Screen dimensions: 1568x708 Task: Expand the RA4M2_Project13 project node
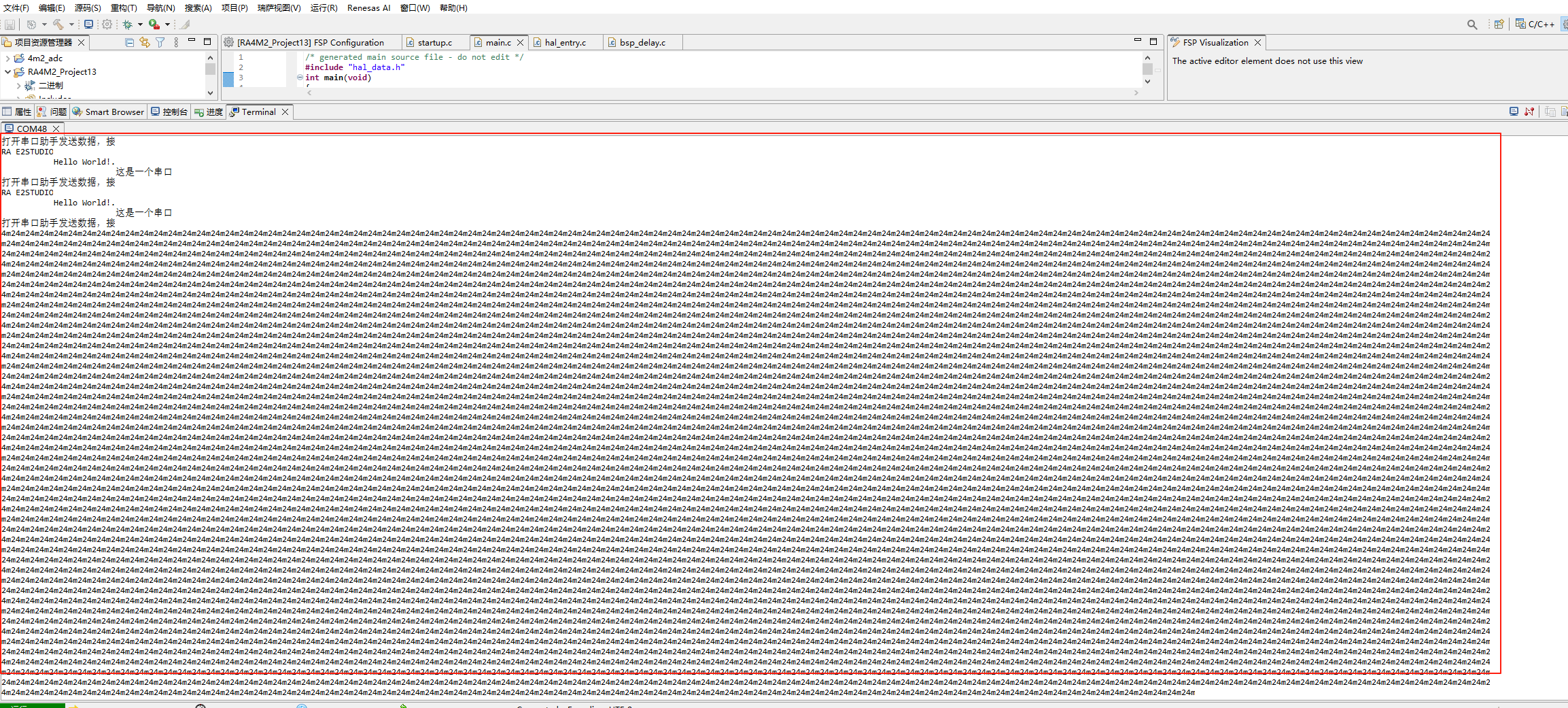[9, 71]
